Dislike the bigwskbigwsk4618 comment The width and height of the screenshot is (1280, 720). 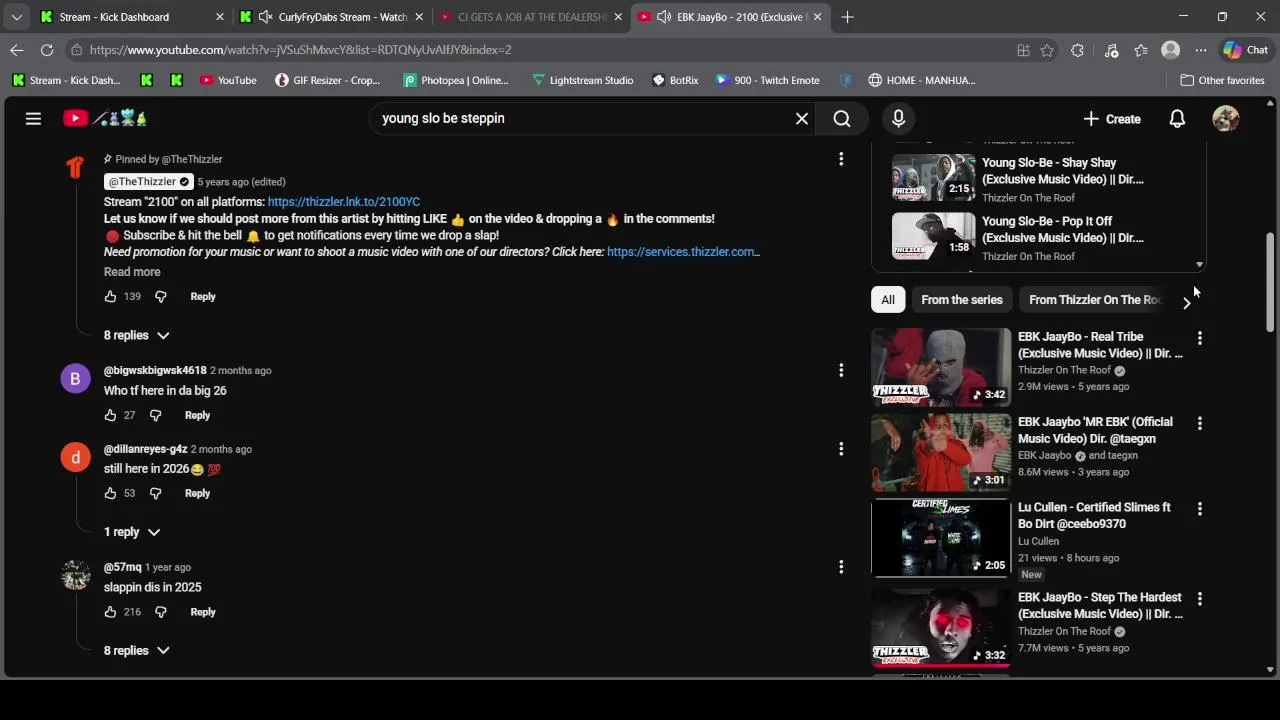click(x=155, y=415)
